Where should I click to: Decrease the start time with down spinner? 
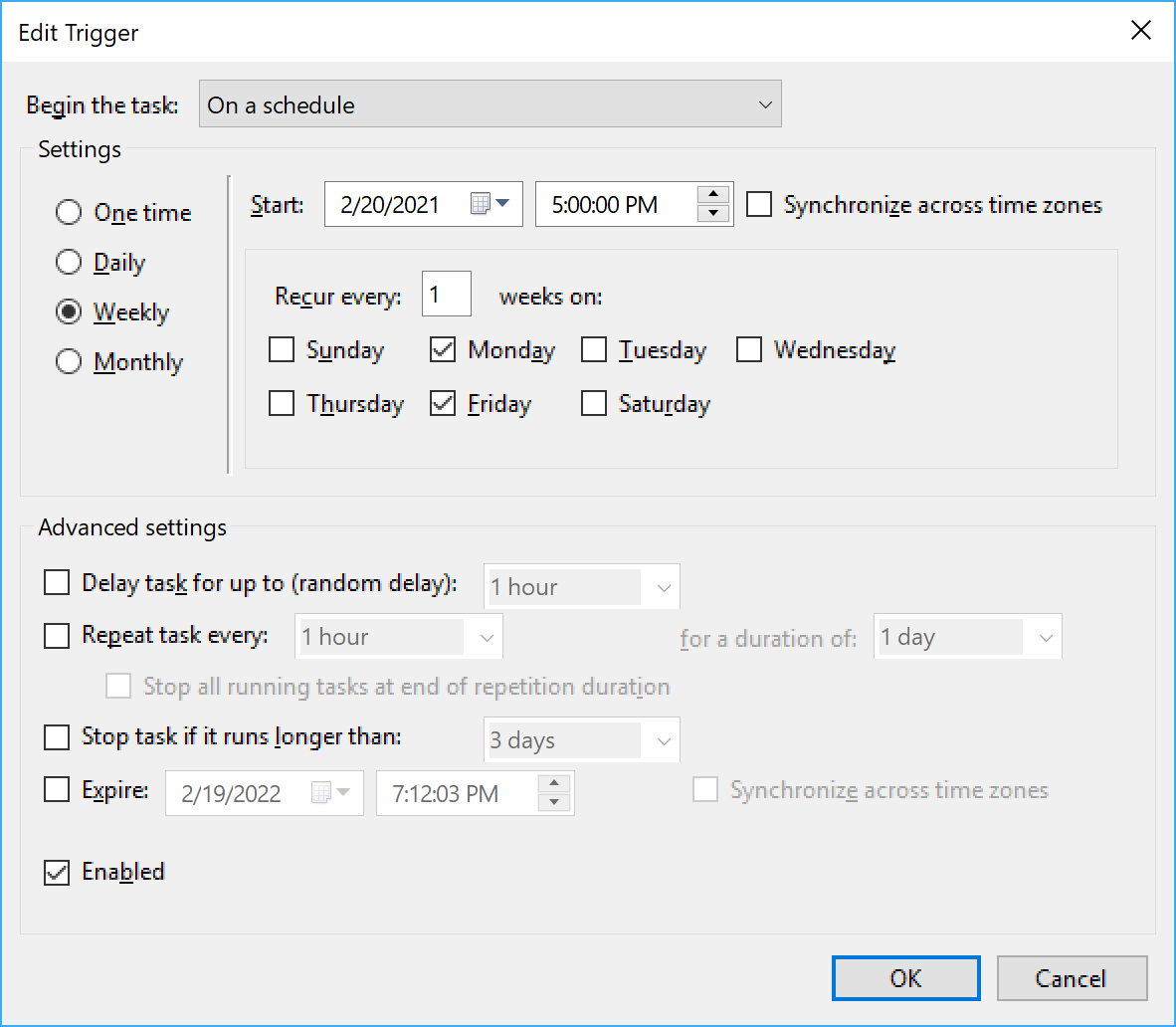[x=713, y=214]
